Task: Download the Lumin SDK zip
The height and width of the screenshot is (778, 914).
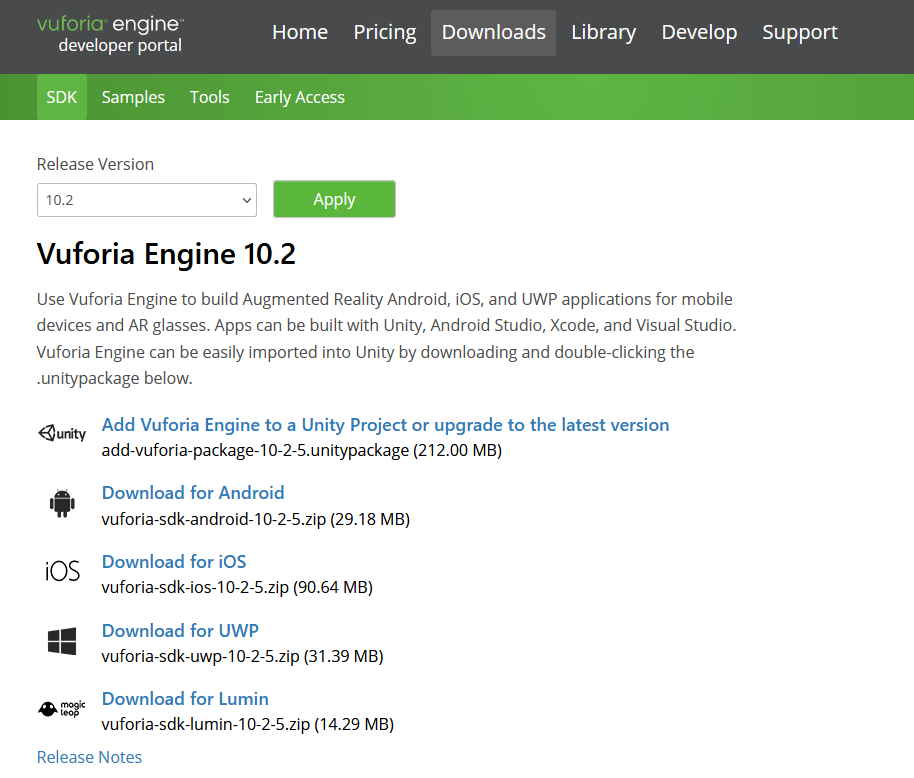Action: 184,698
